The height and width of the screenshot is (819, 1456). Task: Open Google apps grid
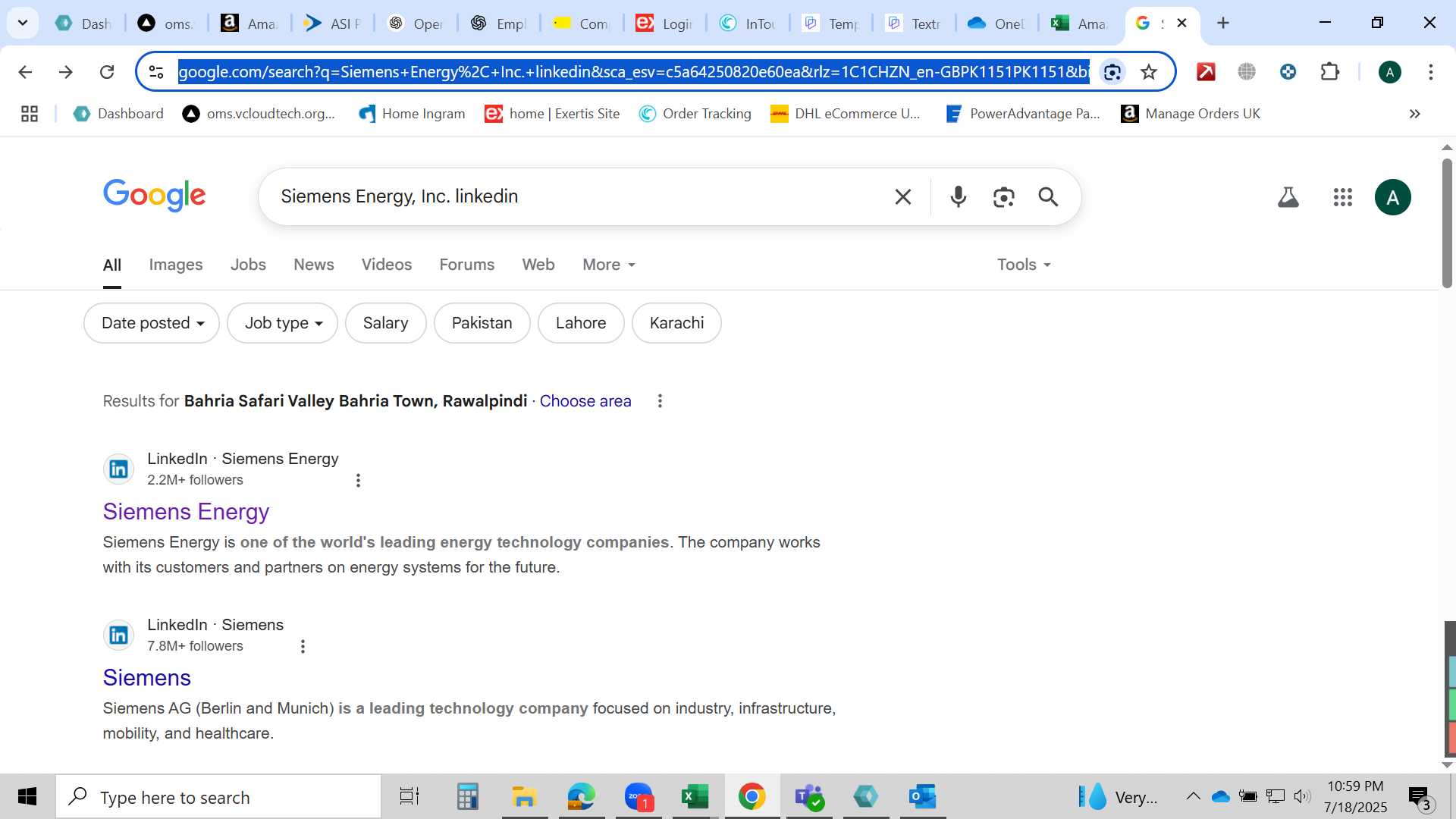(x=1343, y=197)
